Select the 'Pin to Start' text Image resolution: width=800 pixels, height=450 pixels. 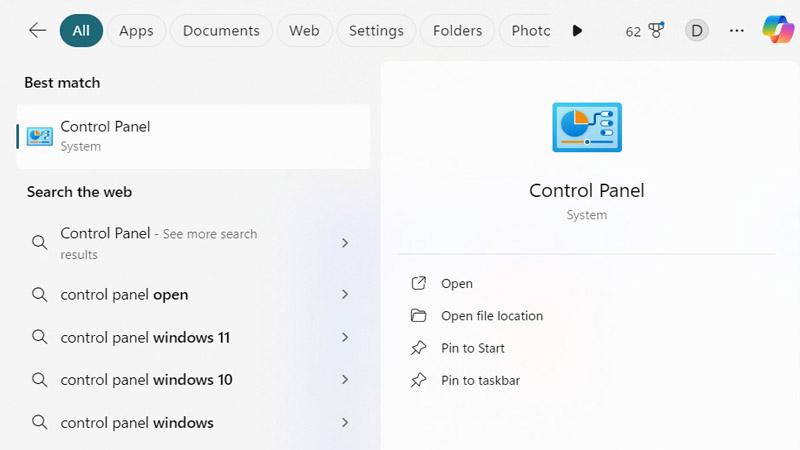click(x=472, y=348)
